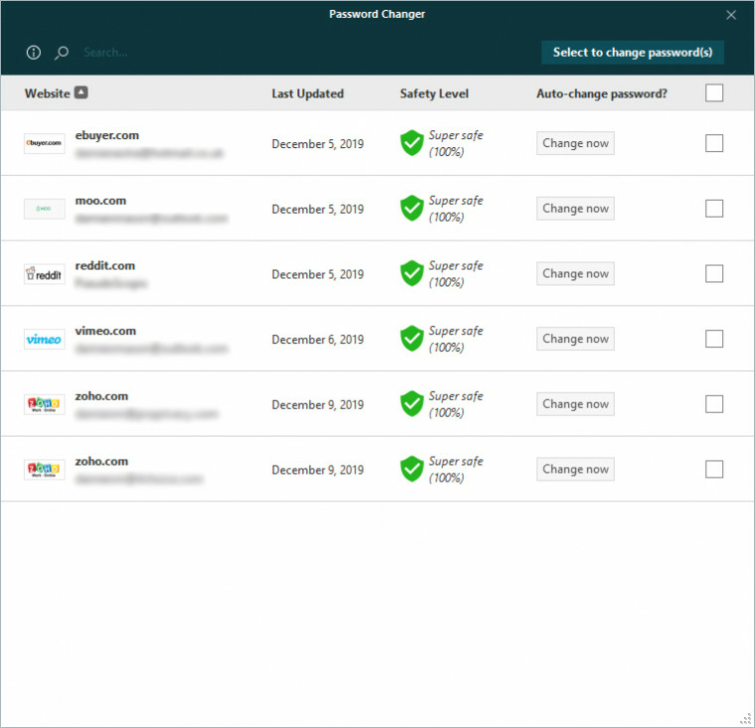
Task: Click Change now for ebuyer.com
Action: point(575,143)
